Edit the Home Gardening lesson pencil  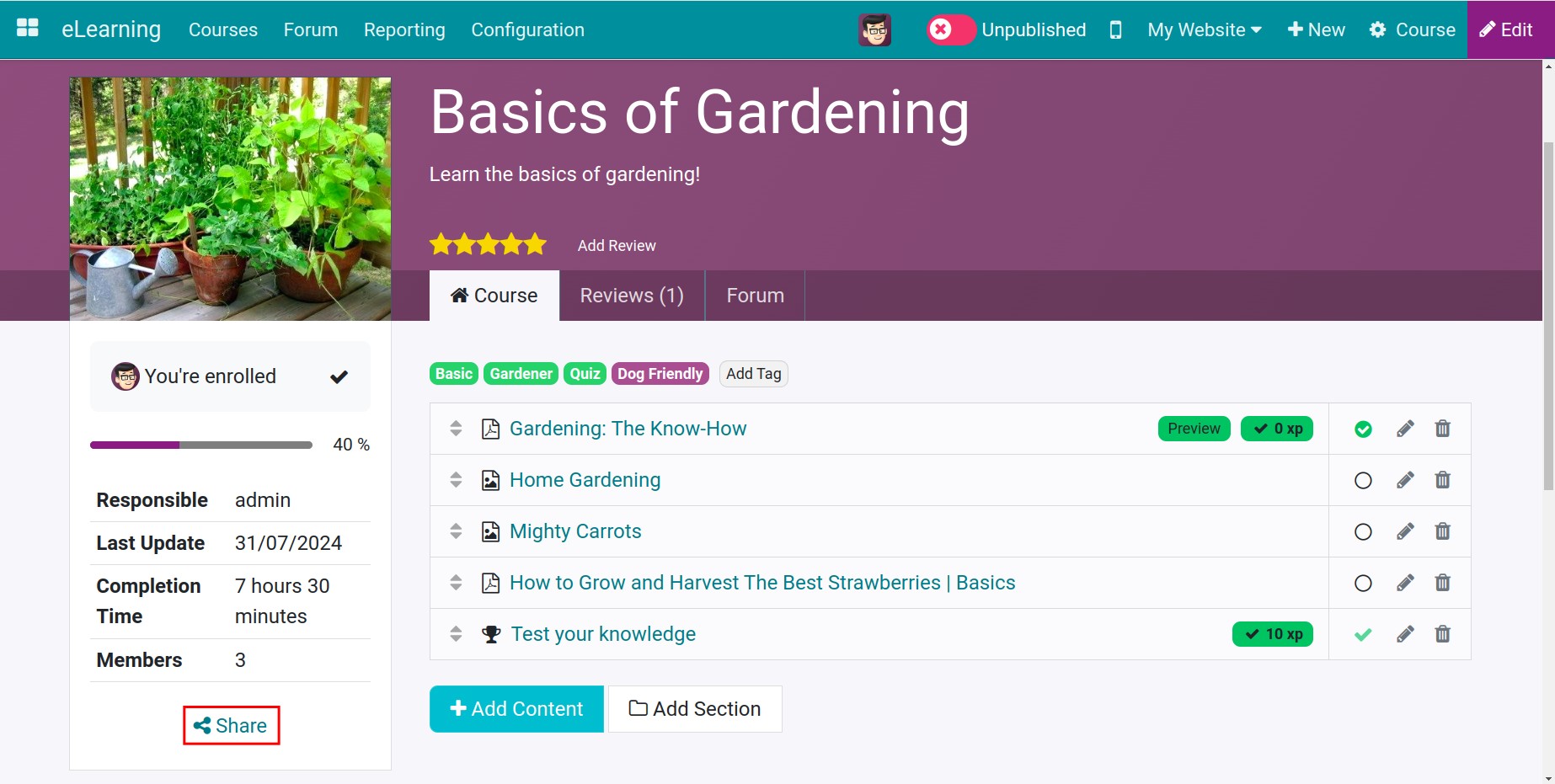(x=1405, y=480)
